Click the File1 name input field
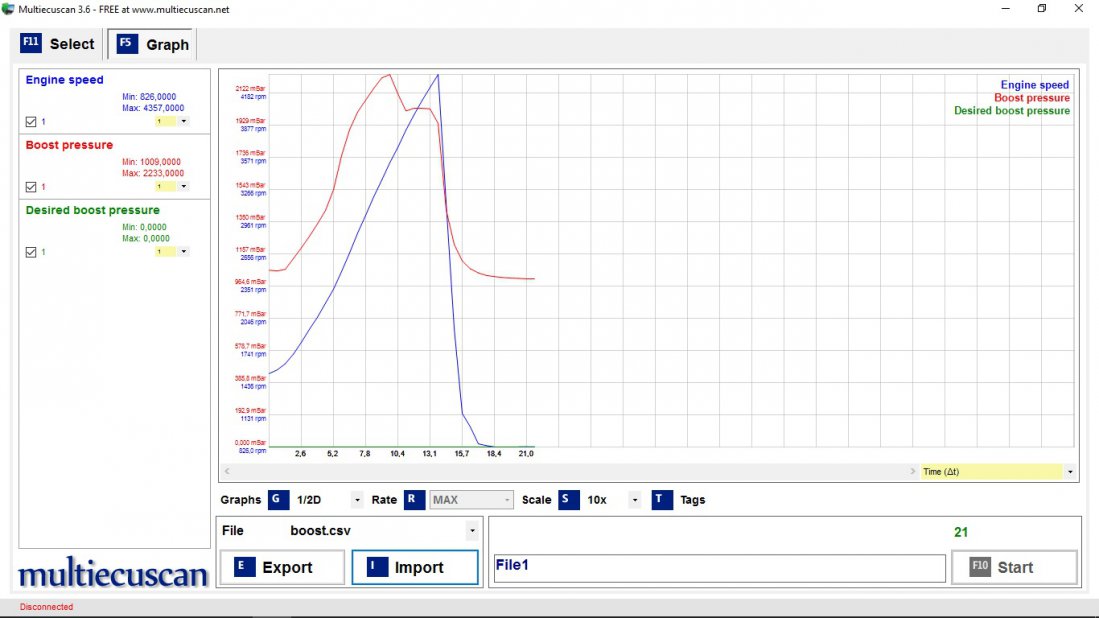 coord(719,567)
